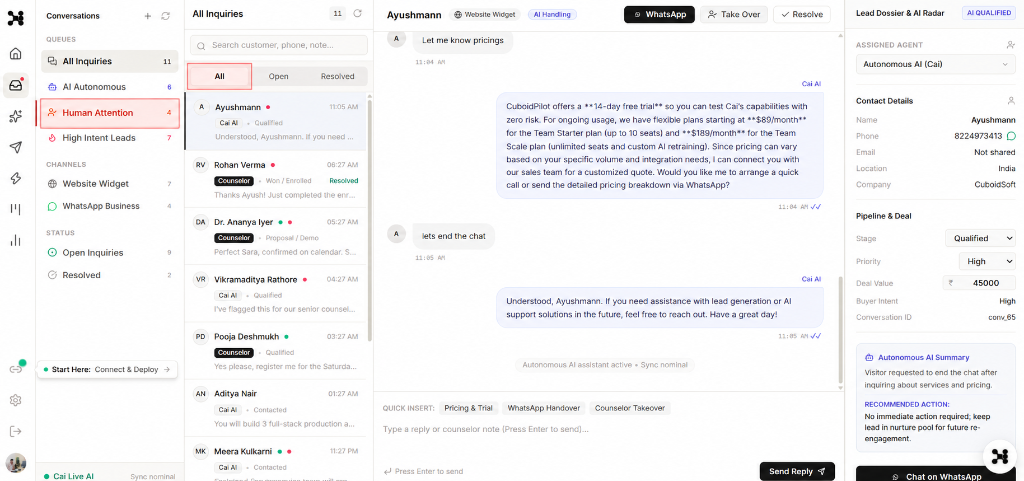Click the link integrations icon in rail
The width and height of the screenshot is (1024, 481).
pos(16,369)
